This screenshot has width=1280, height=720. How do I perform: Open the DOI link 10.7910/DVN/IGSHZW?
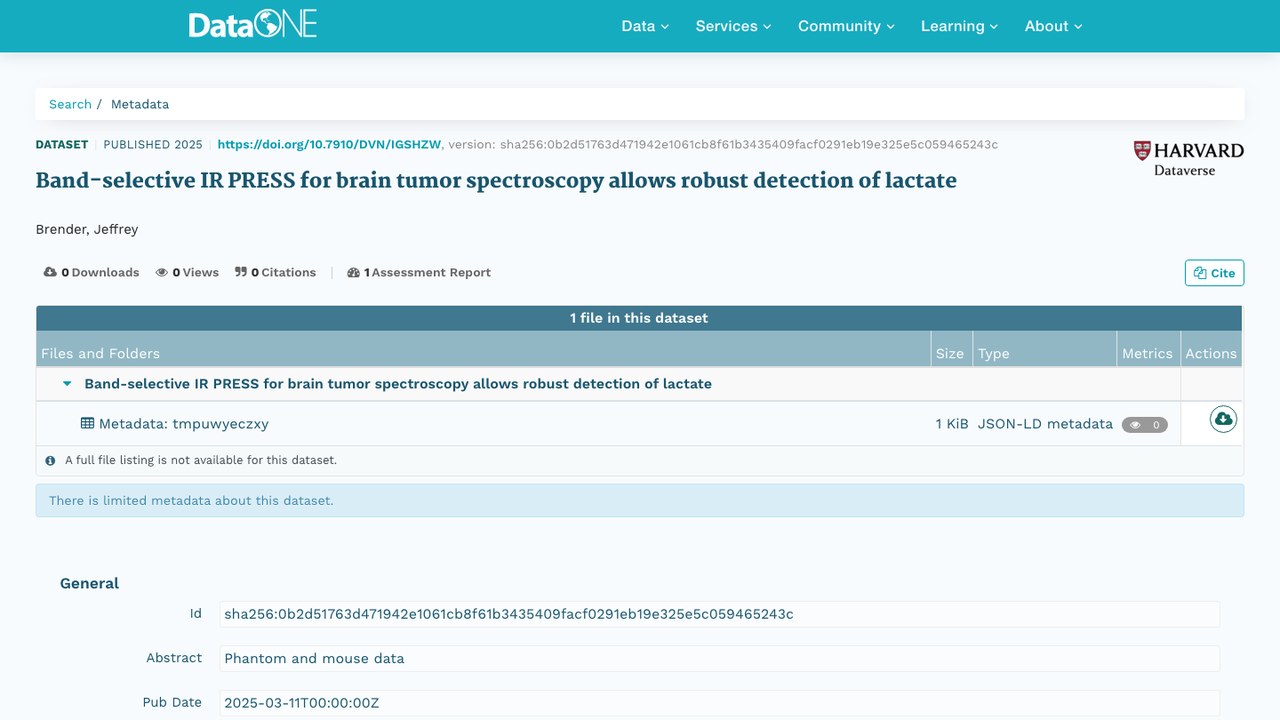point(329,144)
